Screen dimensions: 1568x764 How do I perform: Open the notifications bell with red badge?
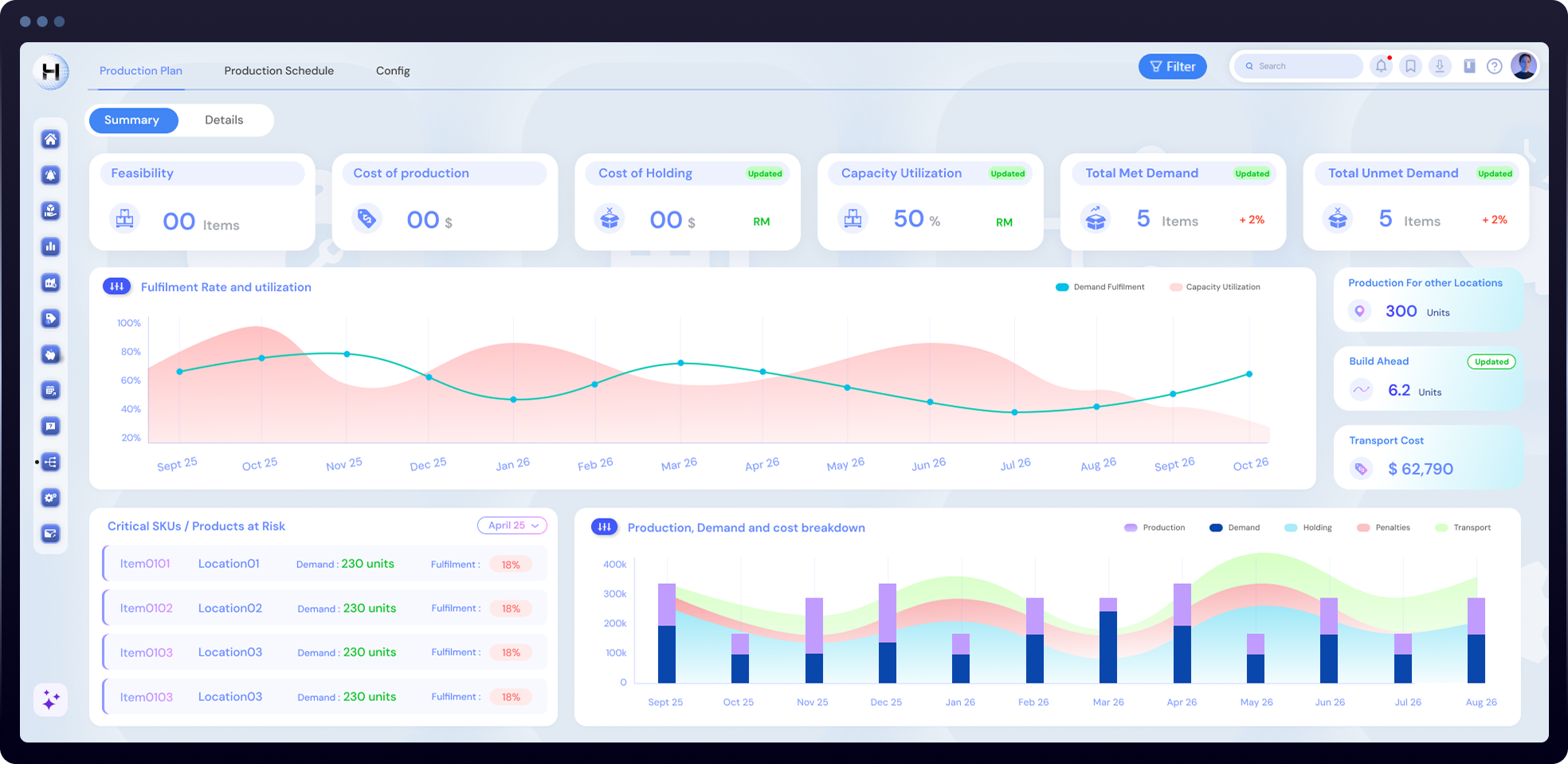1382,66
